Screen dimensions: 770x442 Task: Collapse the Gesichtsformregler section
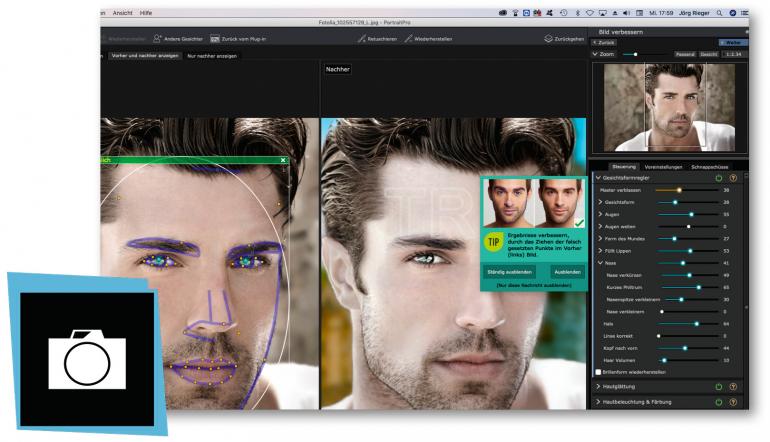pos(598,178)
